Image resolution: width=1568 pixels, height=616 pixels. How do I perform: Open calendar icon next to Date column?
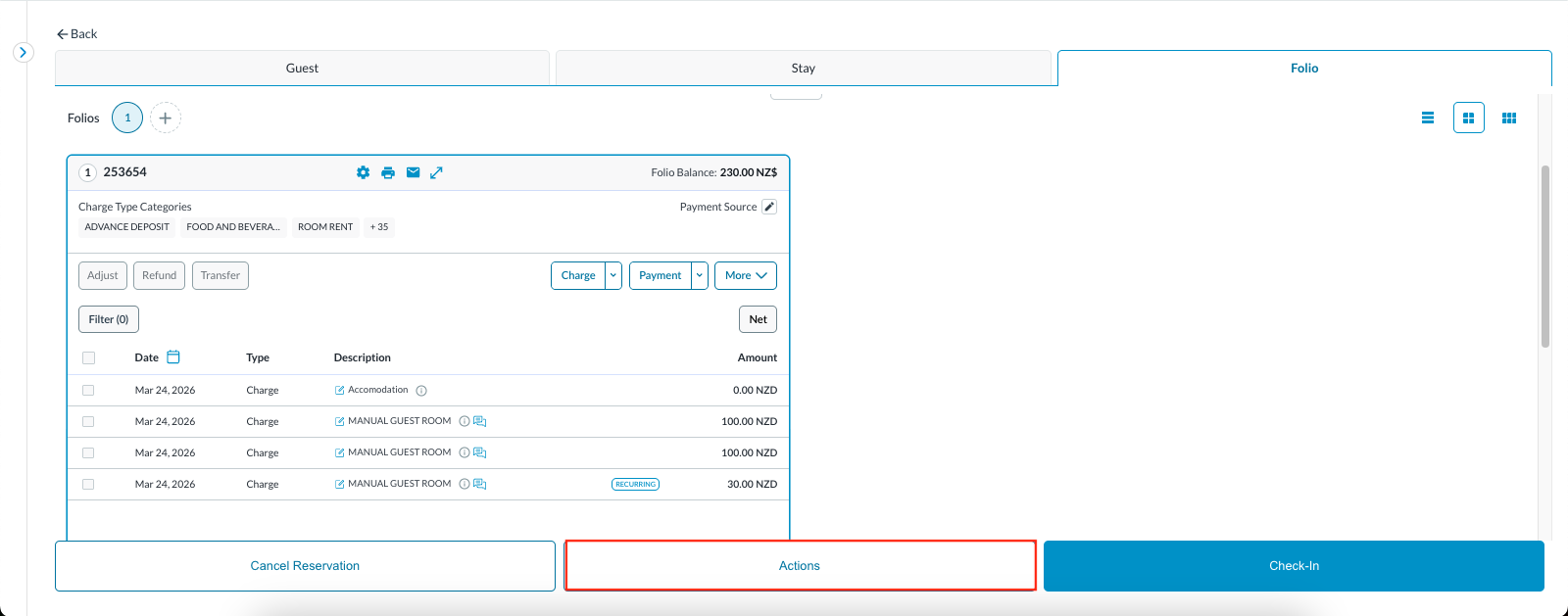pyautogui.click(x=173, y=357)
